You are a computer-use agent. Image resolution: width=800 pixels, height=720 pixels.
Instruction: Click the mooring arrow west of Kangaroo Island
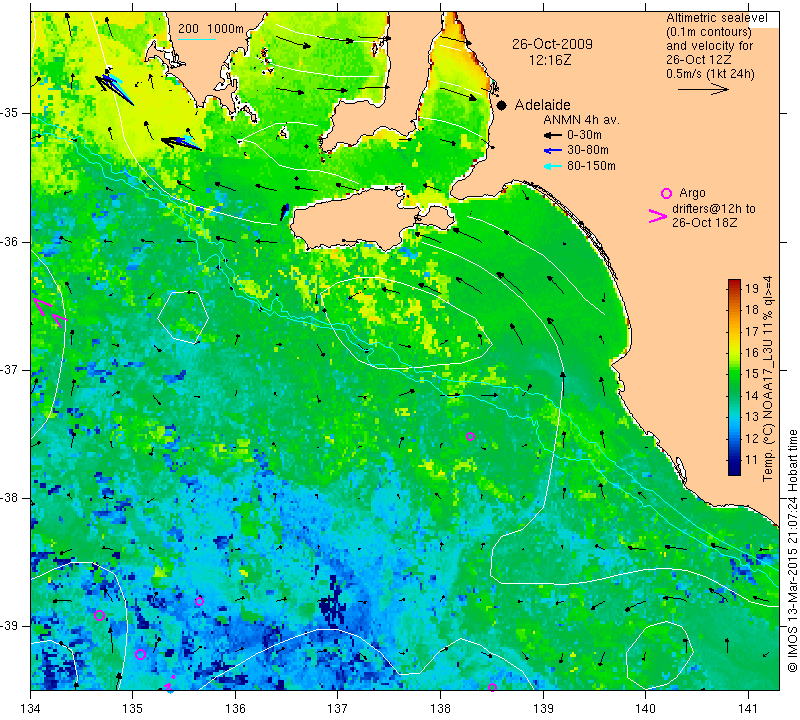click(284, 212)
